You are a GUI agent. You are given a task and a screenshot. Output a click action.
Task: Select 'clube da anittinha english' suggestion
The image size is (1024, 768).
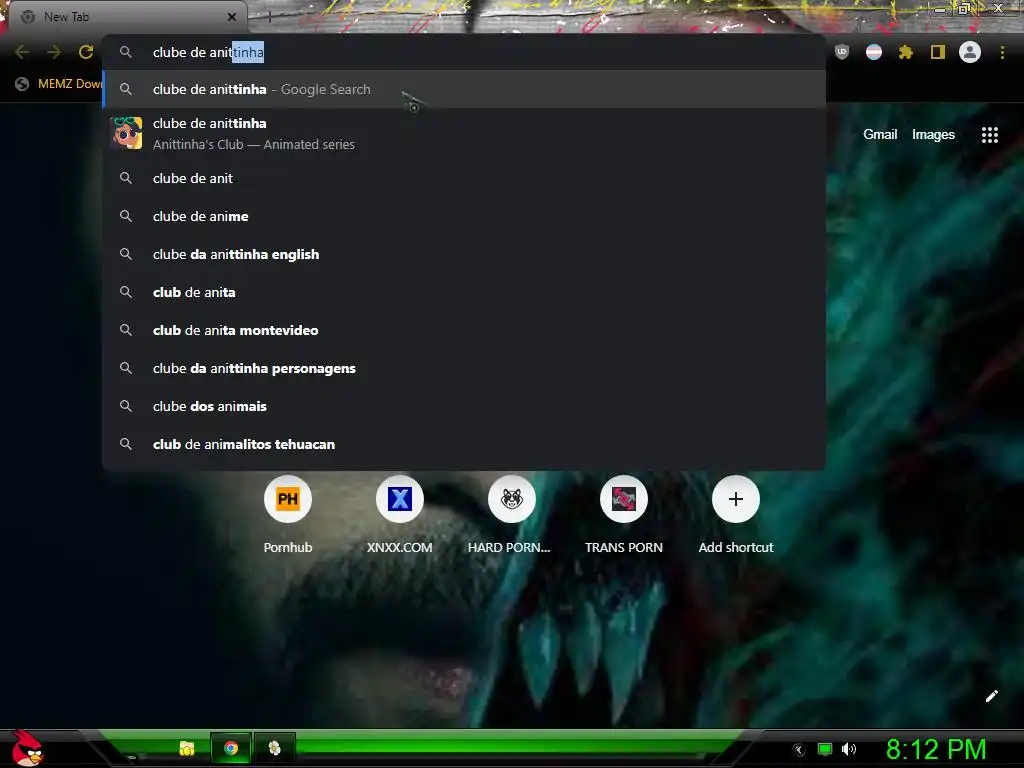point(464,254)
